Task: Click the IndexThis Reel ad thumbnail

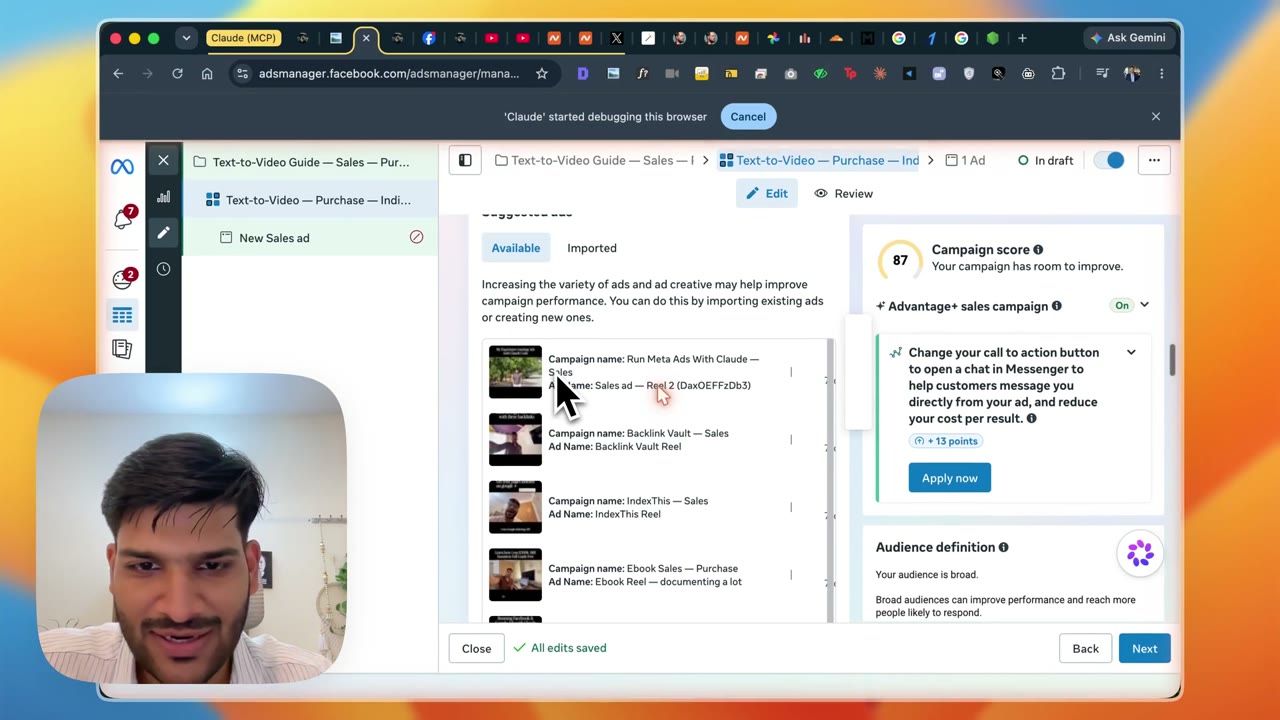Action: click(x=515, y=507)
